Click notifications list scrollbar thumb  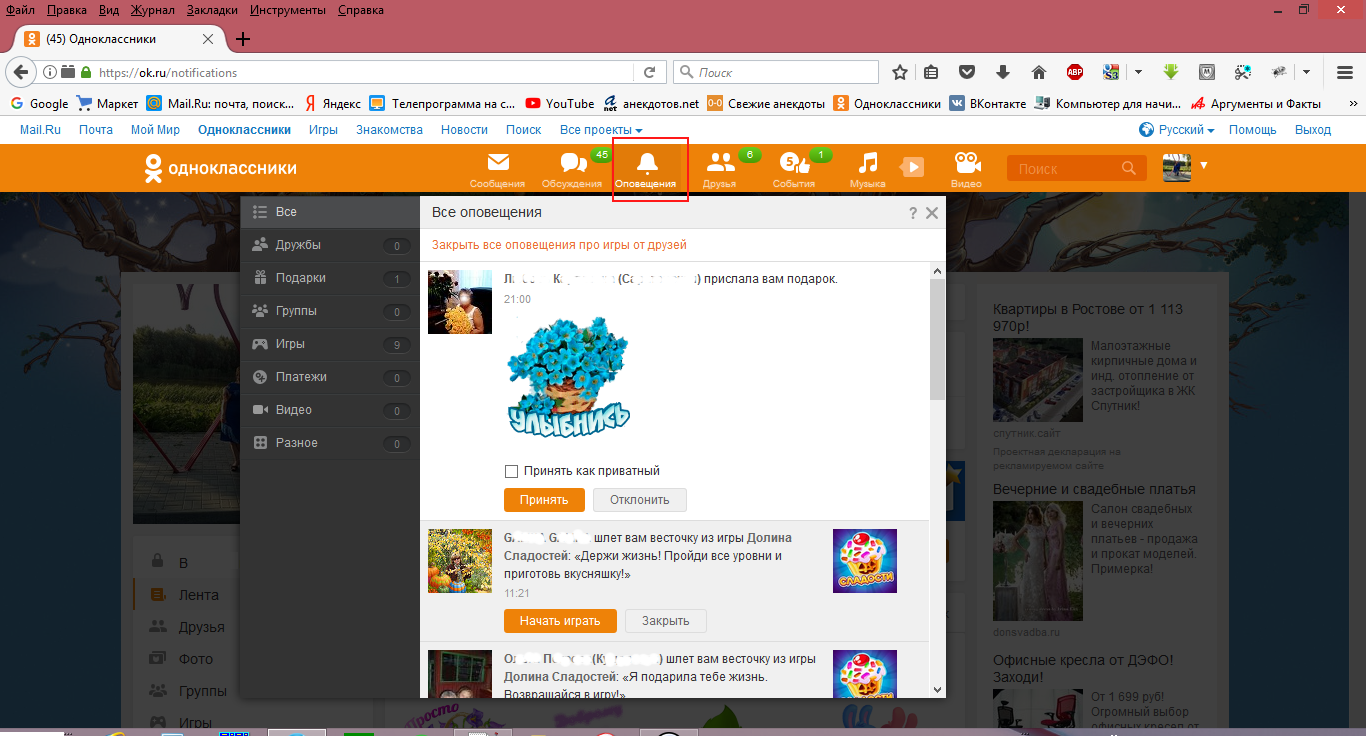click(x=937, y=340)
